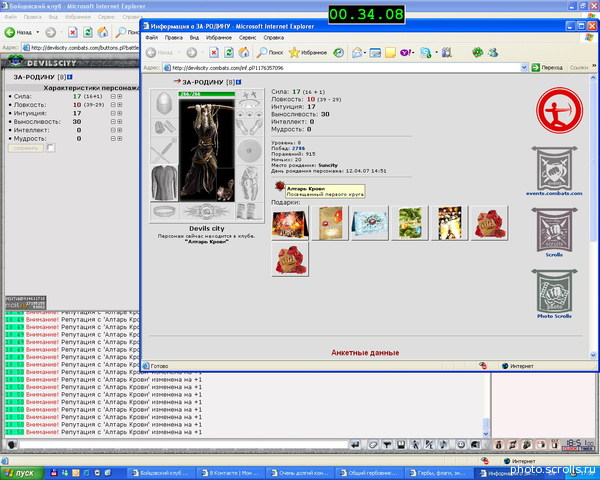Click the Mail envelope toolbar icon
The width and height of the screenshot is (600, 480).
click(357, 52)
